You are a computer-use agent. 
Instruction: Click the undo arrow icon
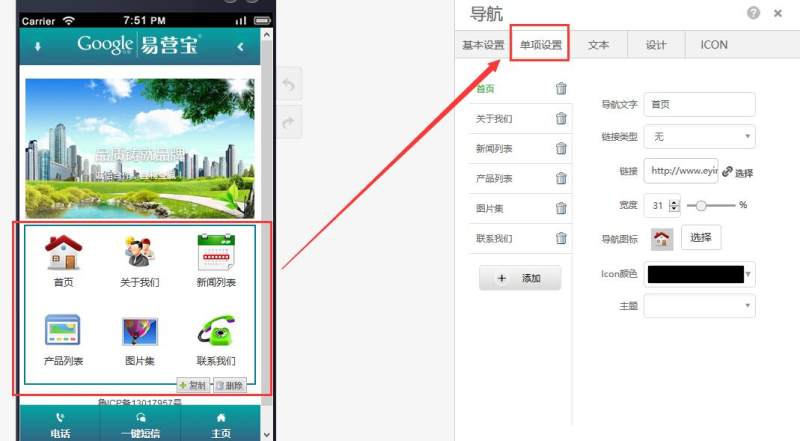coord(289,84)
